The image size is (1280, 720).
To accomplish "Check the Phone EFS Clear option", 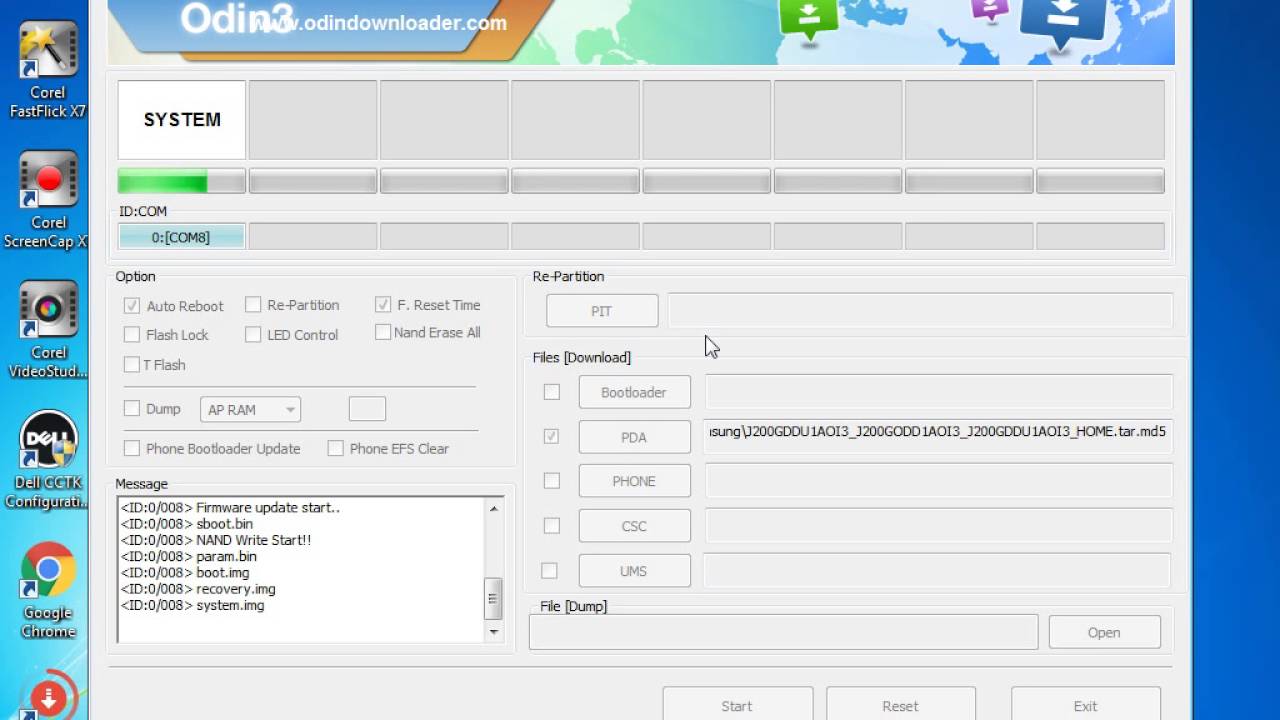I will tap(336, 449).
